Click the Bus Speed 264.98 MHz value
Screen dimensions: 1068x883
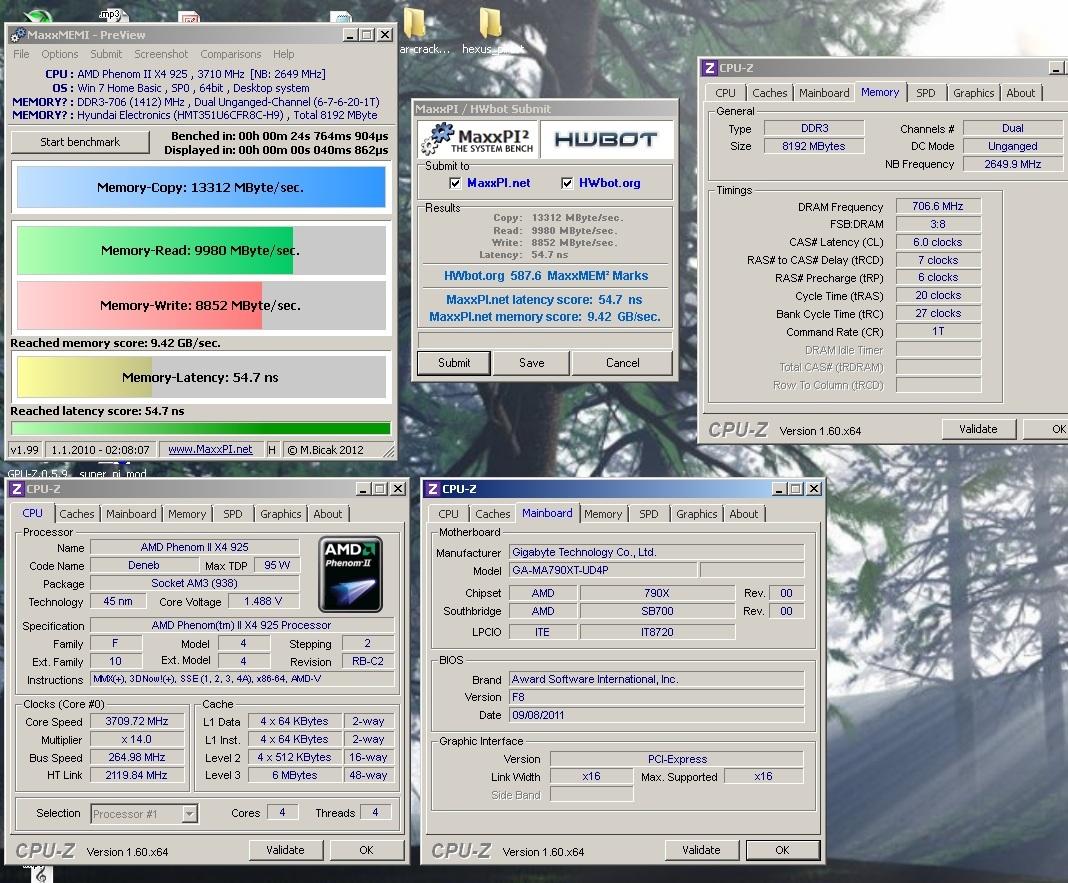[x=137, y=757]
